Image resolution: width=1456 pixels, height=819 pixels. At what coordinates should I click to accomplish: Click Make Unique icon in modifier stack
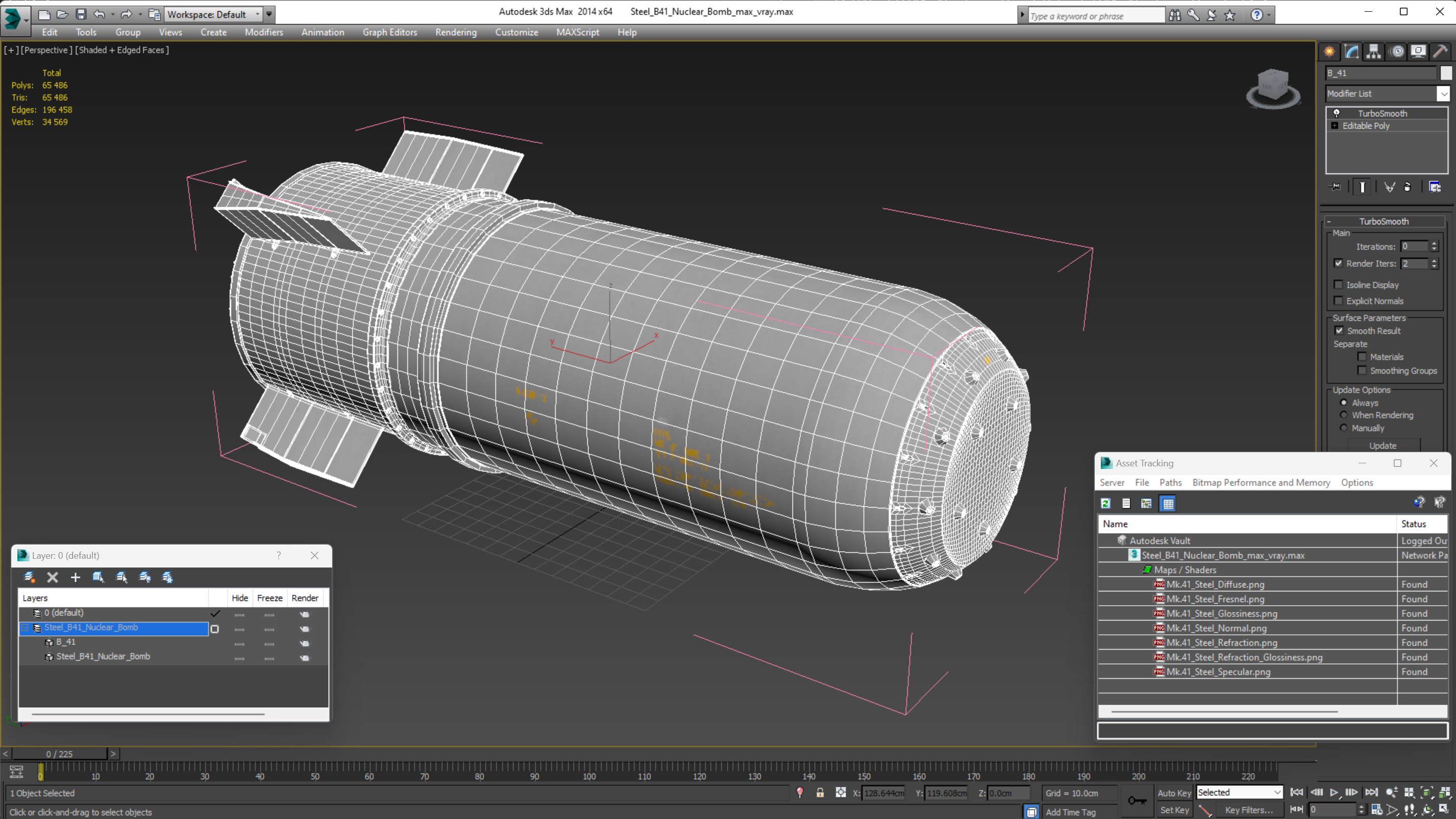1389,187
